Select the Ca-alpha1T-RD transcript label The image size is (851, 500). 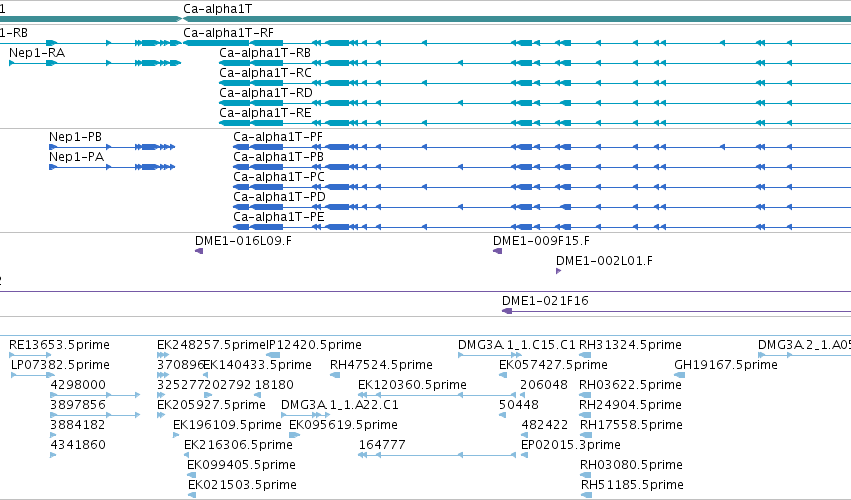tap(266, 93)
